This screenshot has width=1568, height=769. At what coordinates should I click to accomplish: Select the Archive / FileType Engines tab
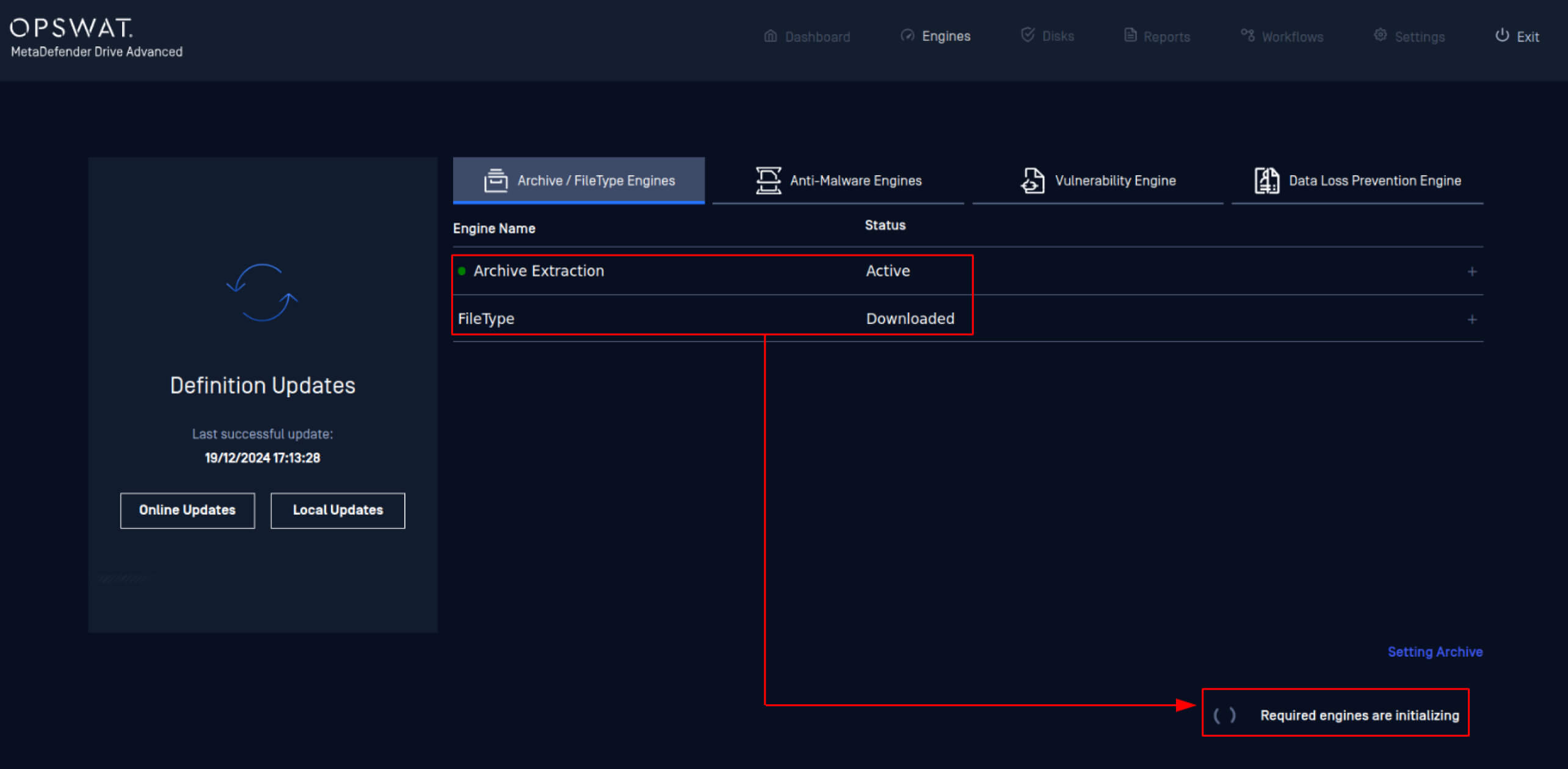coord(595,181)
